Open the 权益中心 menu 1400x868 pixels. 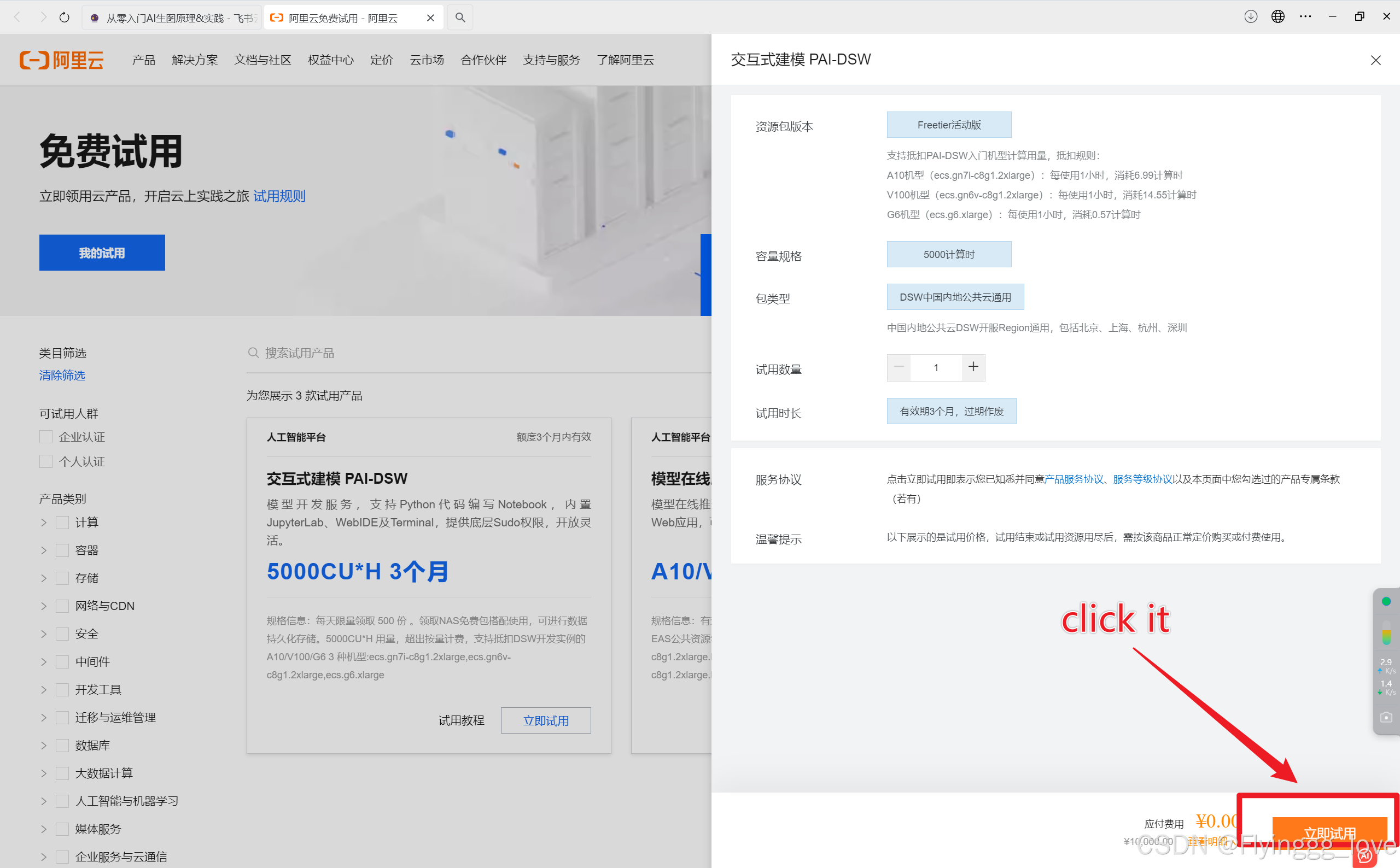coord(331,60)
